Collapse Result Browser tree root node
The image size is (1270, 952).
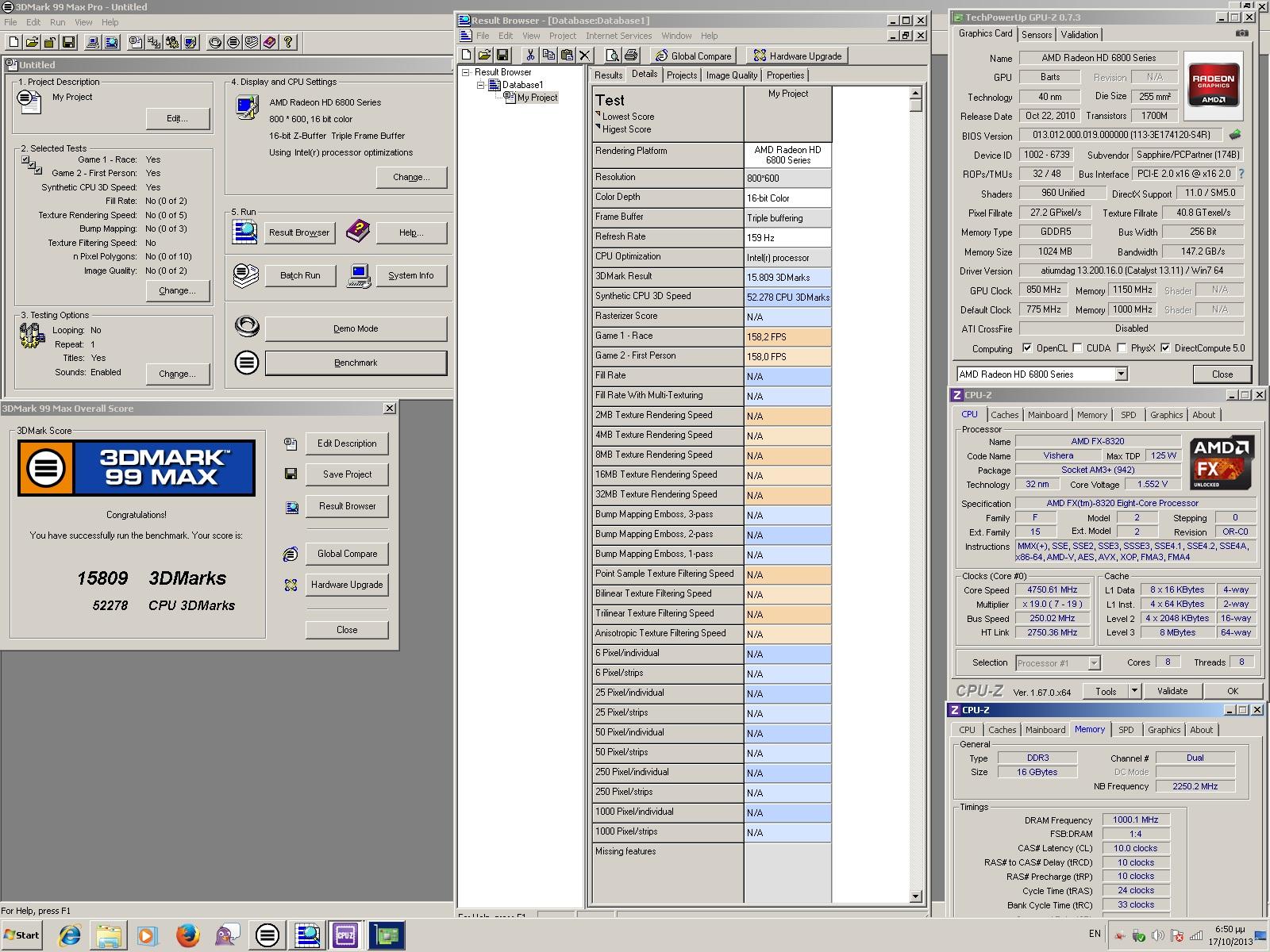click(x=466, y=72)
